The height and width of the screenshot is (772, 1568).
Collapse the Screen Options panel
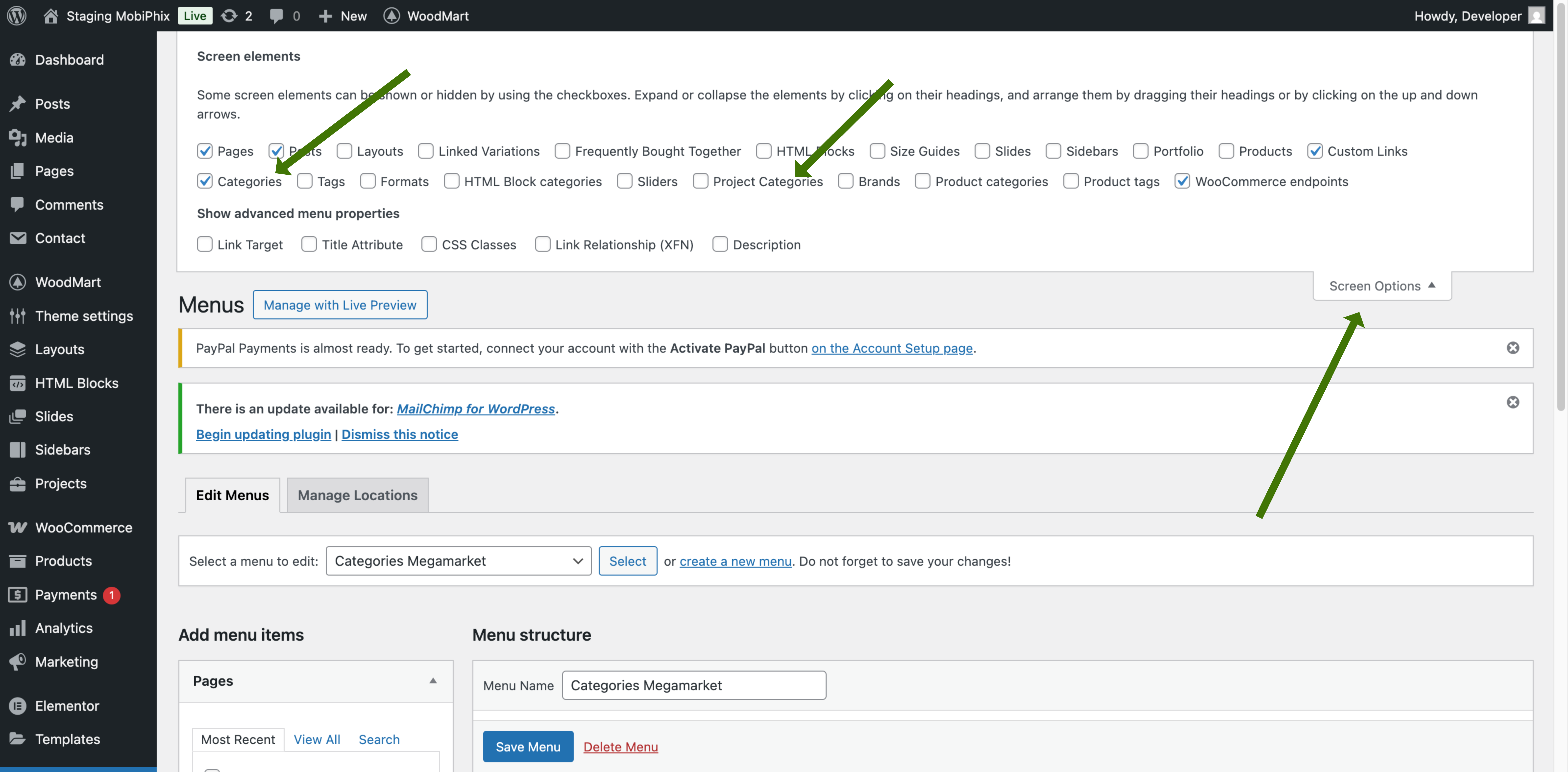[1382, 286]
